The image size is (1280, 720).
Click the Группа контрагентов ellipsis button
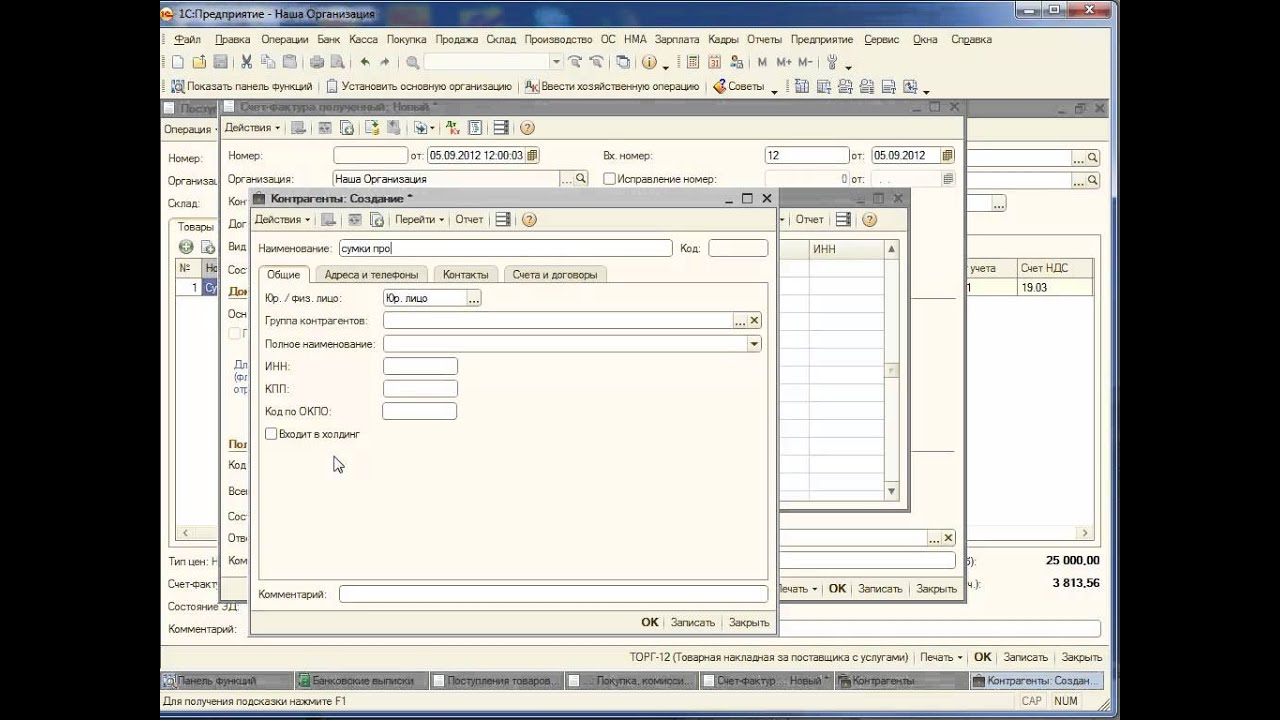(740, 321)
